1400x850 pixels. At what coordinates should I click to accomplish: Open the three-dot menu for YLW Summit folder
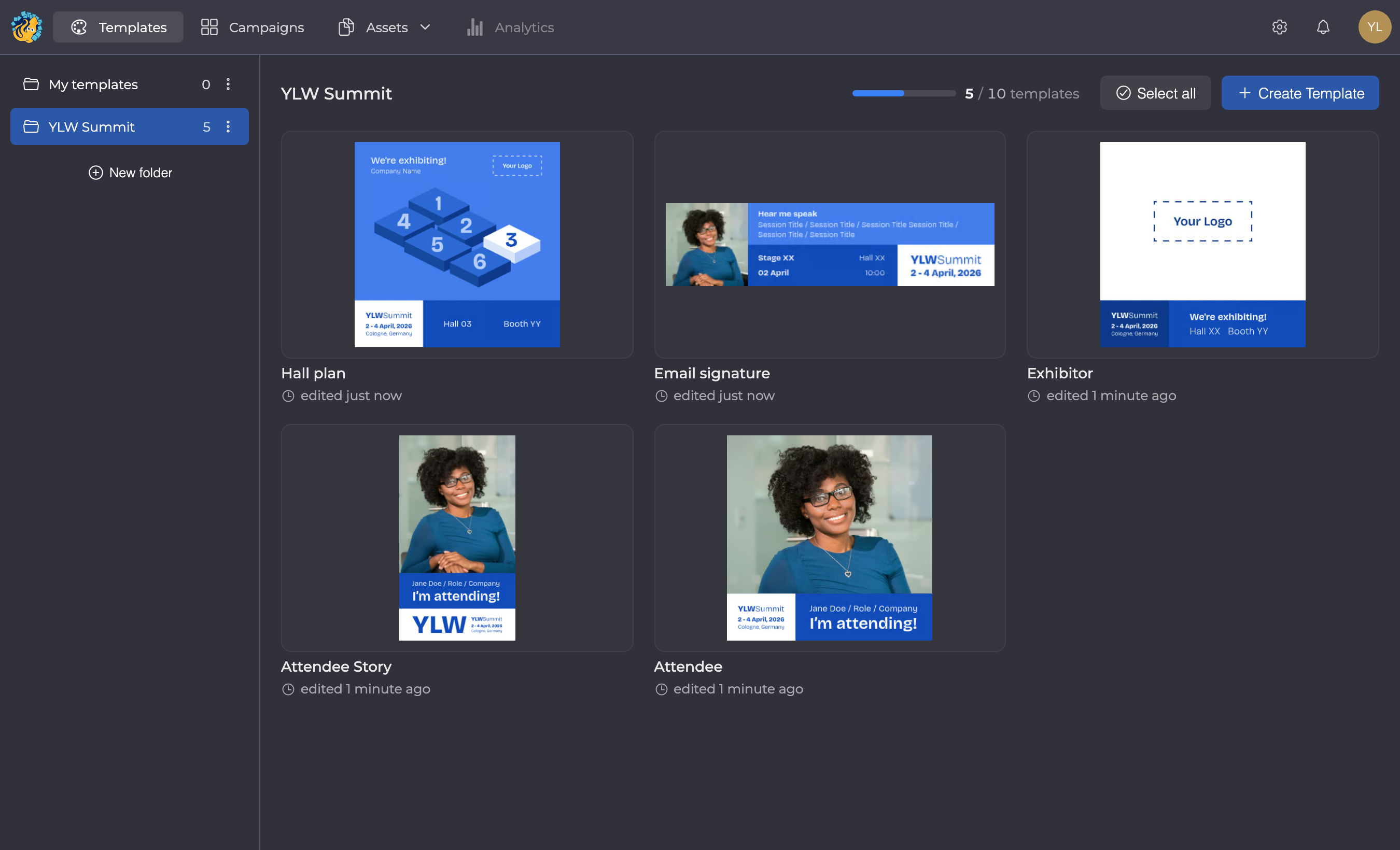pyautogui.click(x=228, y=126)
